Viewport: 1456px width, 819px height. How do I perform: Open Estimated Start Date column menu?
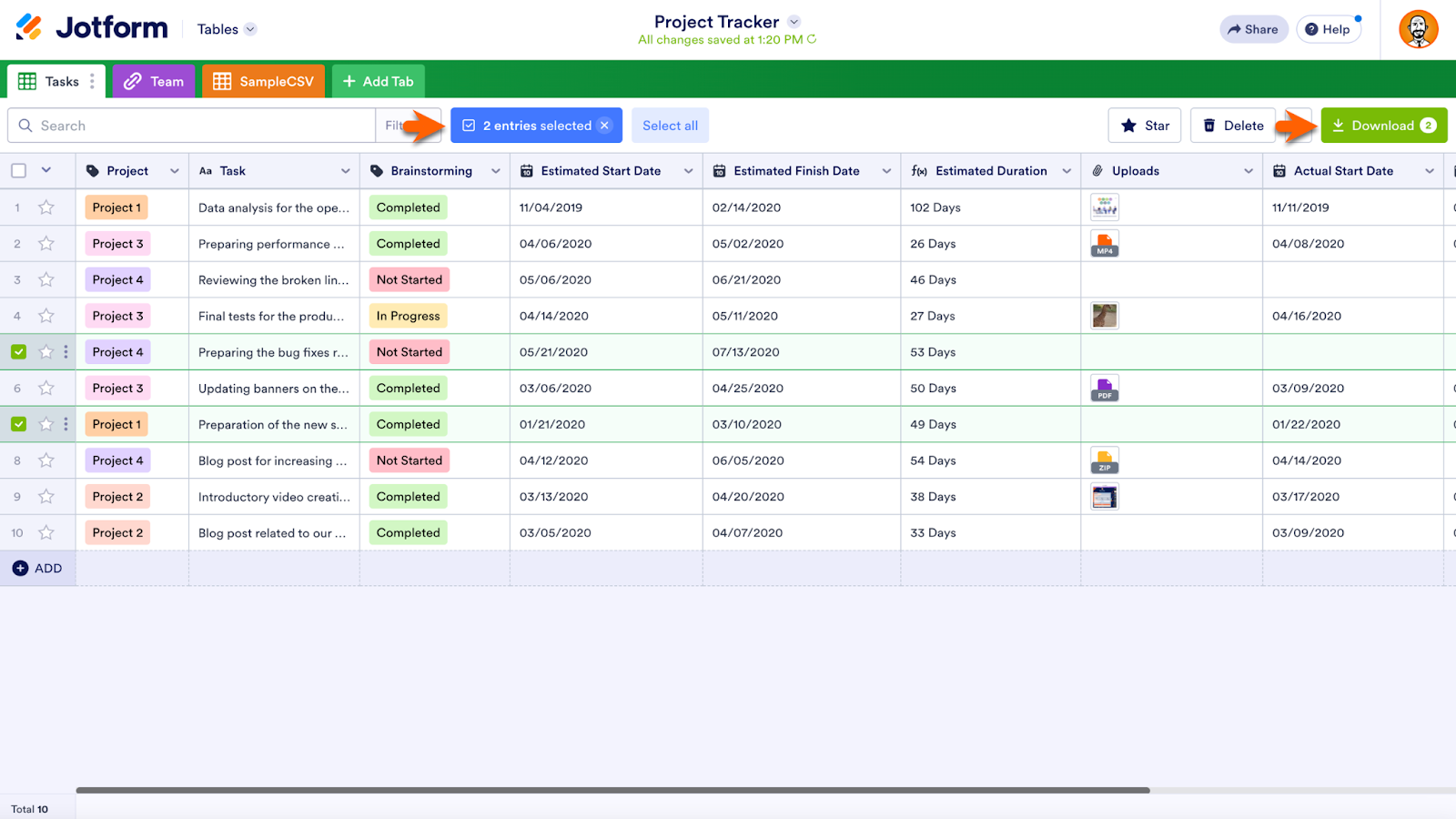[x=689, y=171]
